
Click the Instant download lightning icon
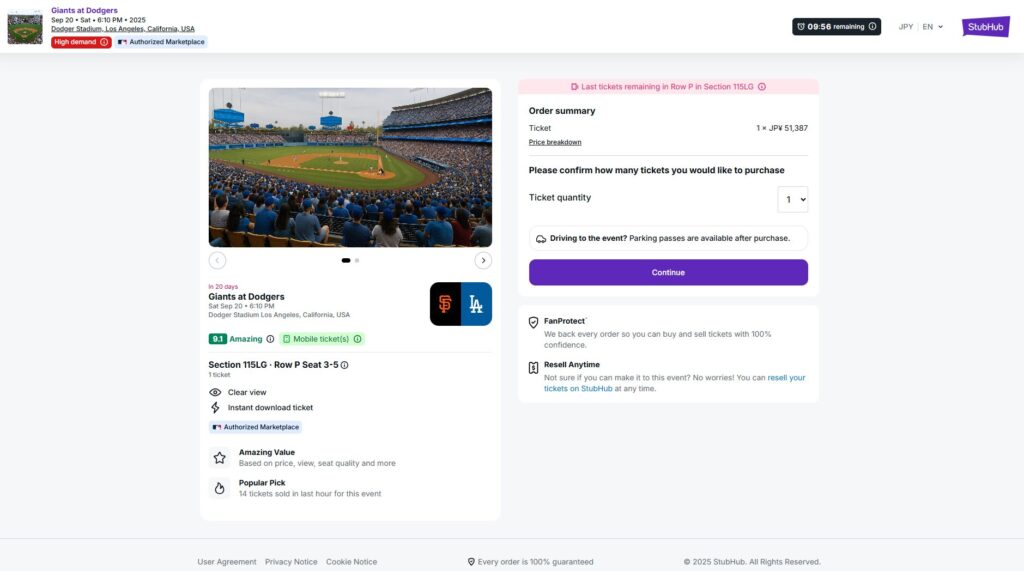point(215,408)
